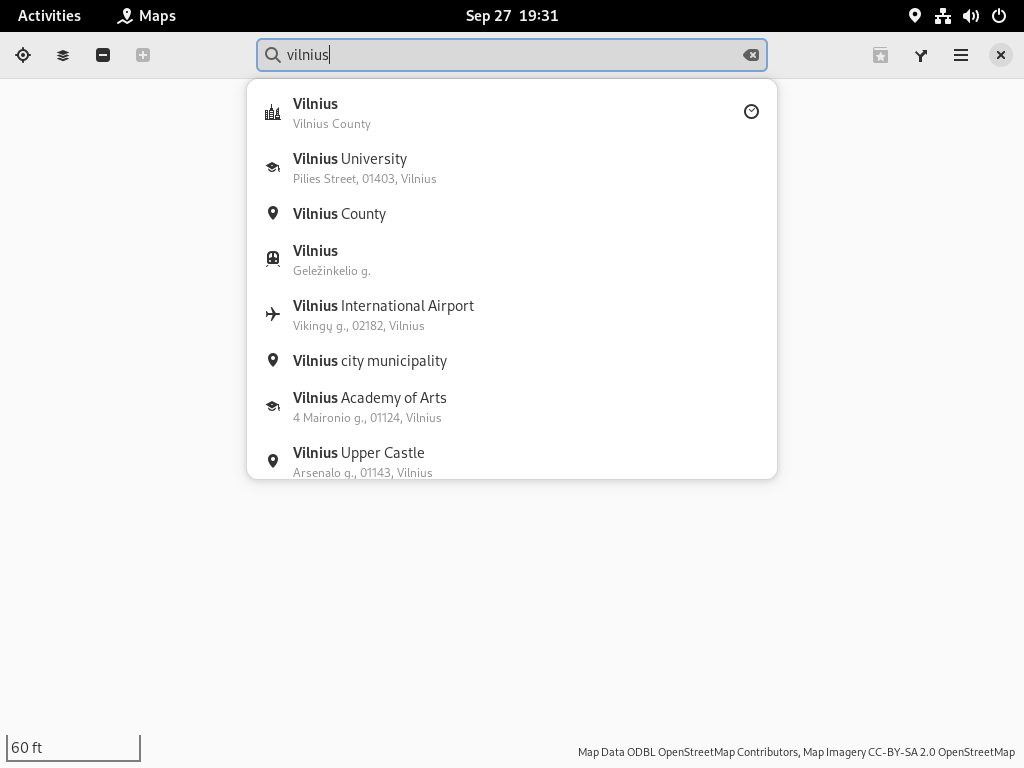Pick Vilnius International Airport result
This screenshot has width=1024, height=768.
coord(512,315)
